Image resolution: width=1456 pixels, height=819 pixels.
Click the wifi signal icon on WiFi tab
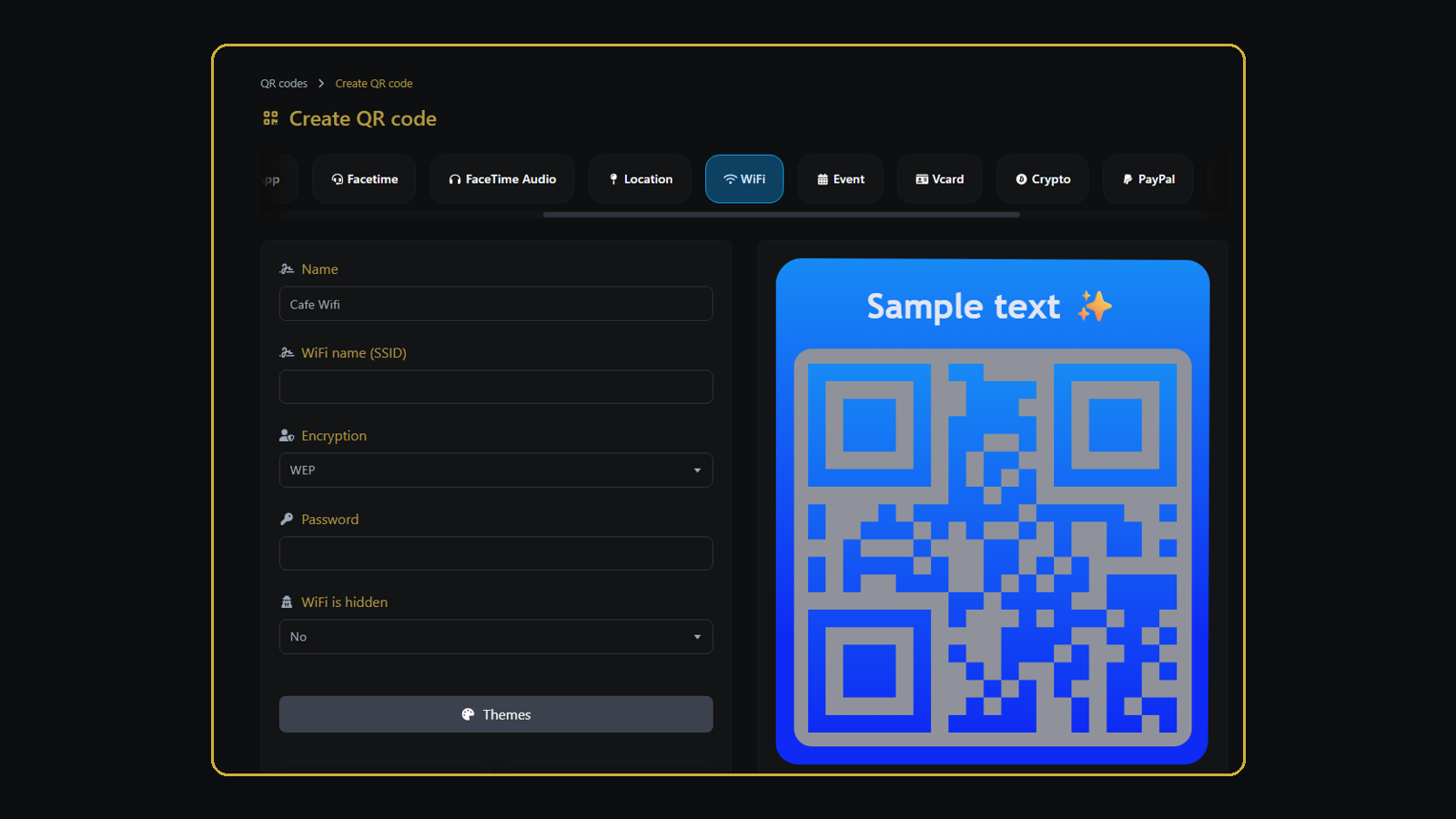pos(730,179)
